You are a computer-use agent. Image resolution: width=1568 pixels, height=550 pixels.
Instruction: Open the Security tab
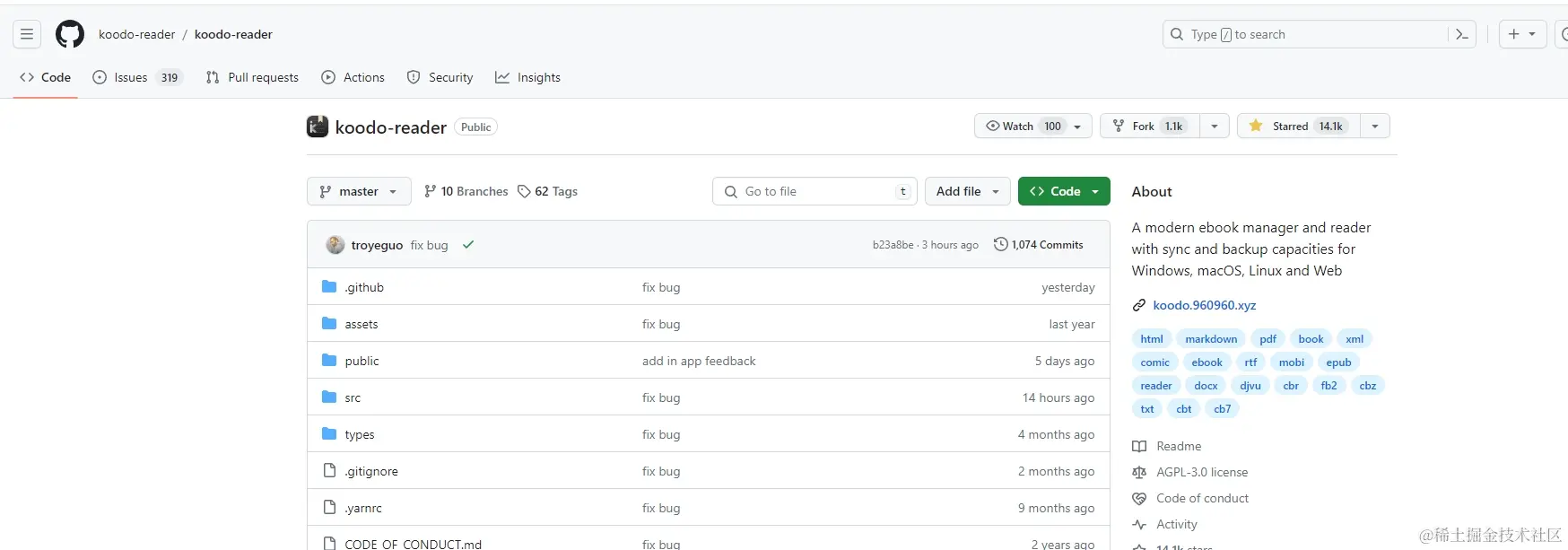[440, 77]
